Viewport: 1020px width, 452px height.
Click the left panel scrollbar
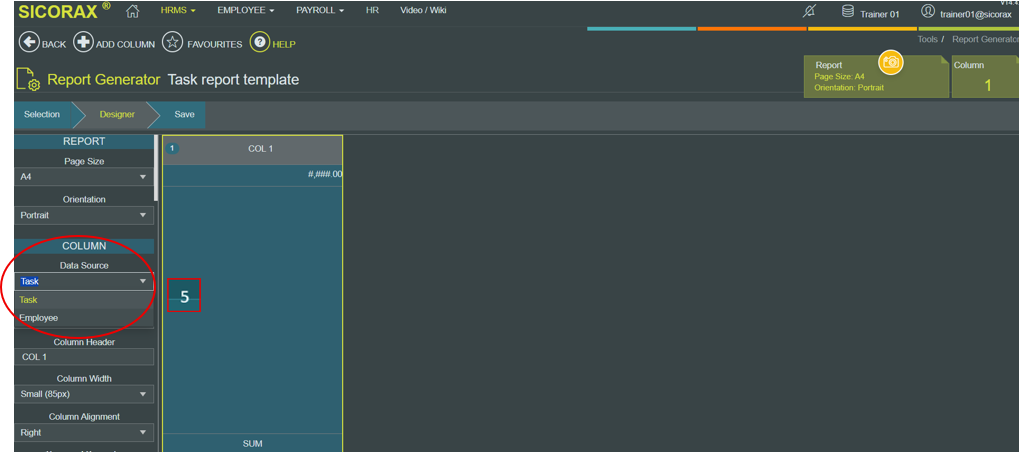click(x=155, y=168)
